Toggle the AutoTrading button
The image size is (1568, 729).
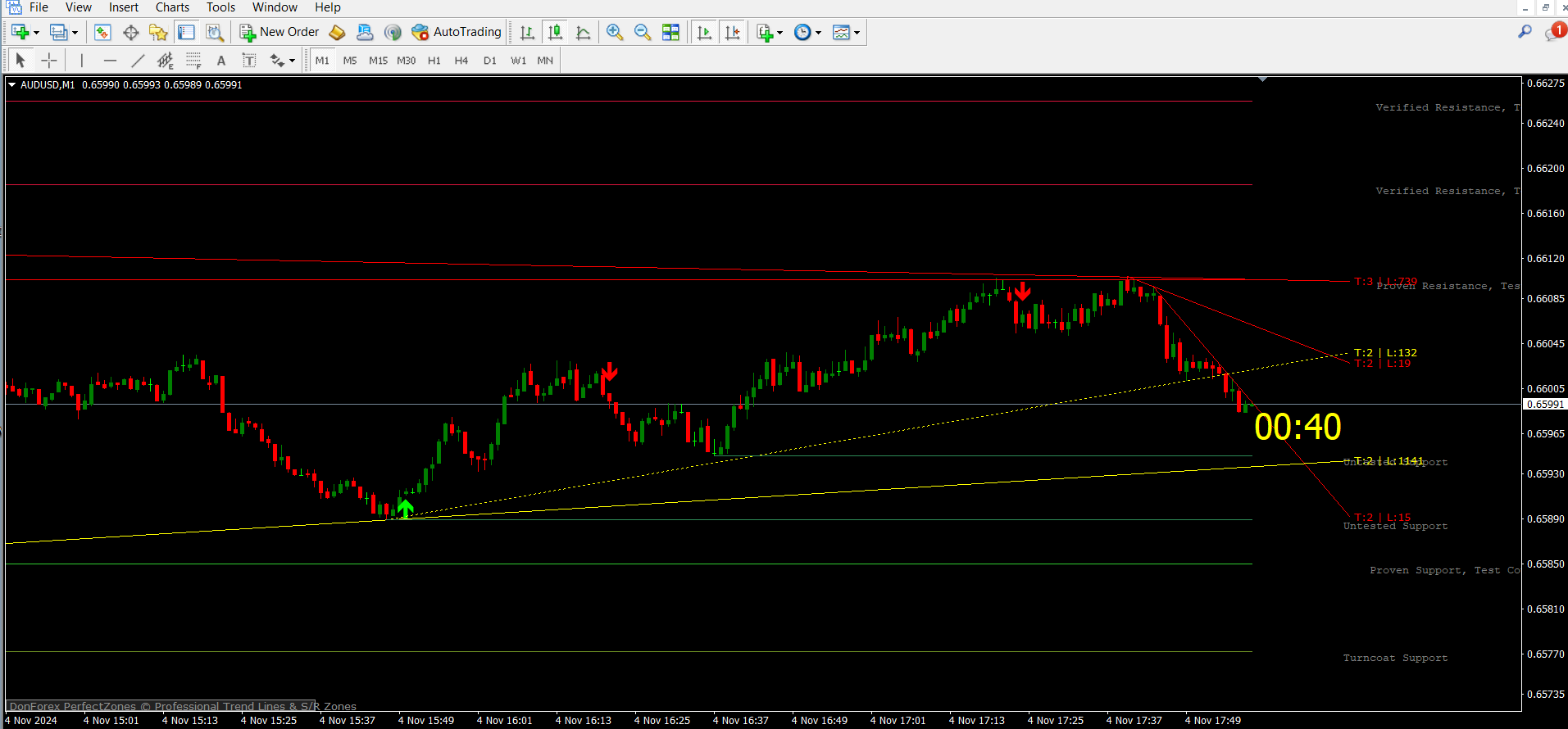[x=457, y=32]
